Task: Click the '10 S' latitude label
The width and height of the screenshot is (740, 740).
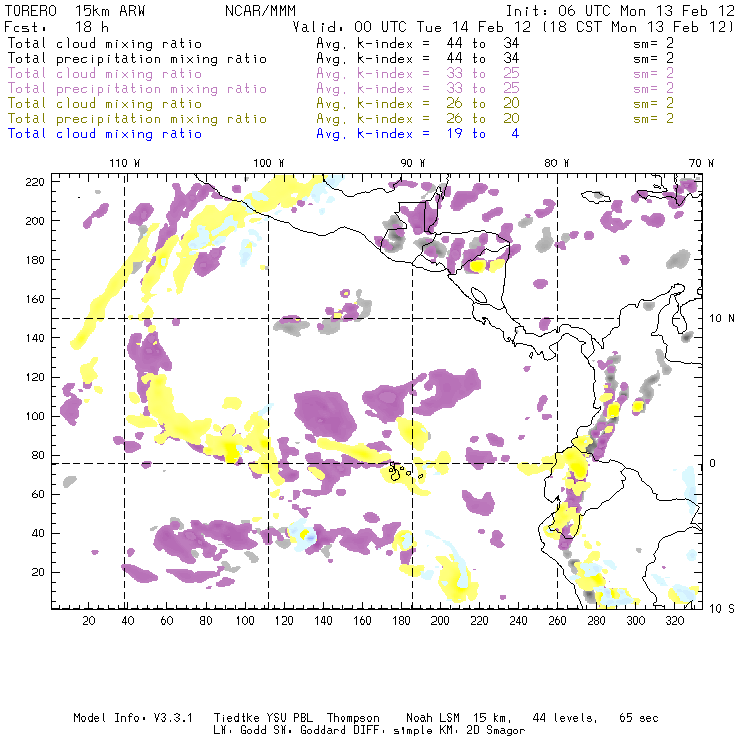Action: coord(722,609)
